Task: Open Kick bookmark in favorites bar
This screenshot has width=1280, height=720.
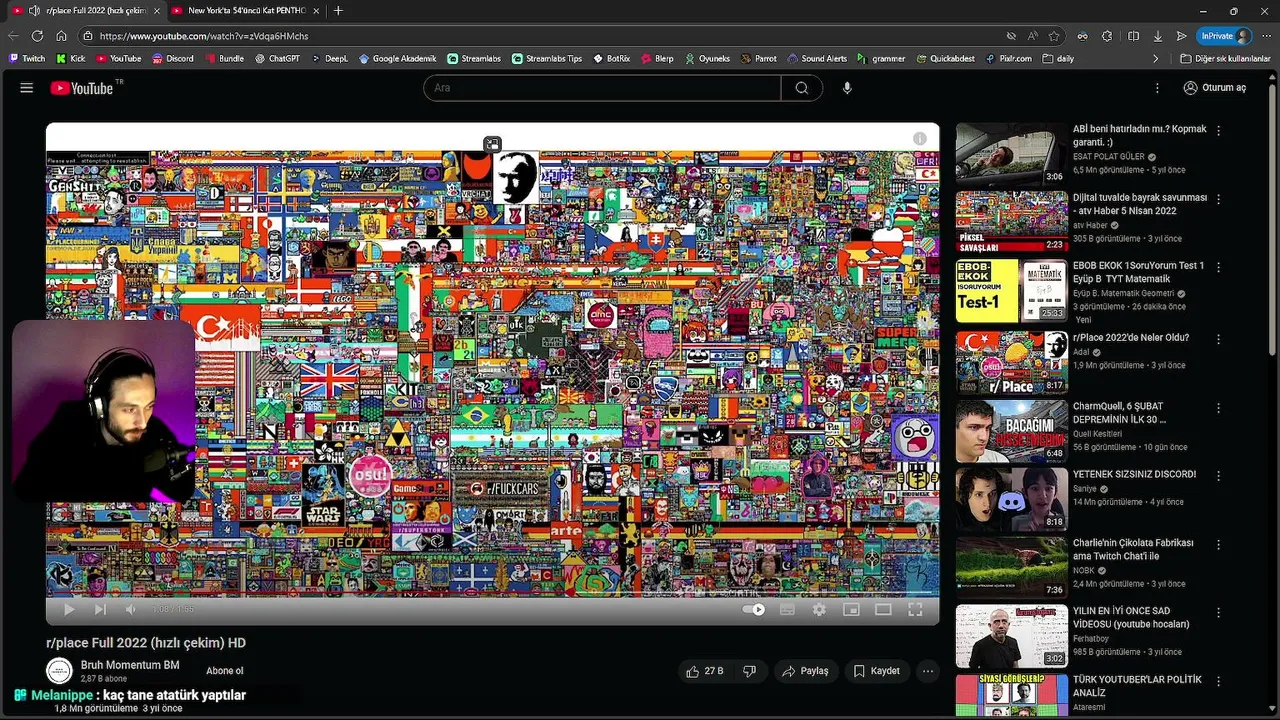Action: click(x=71, y=59)
